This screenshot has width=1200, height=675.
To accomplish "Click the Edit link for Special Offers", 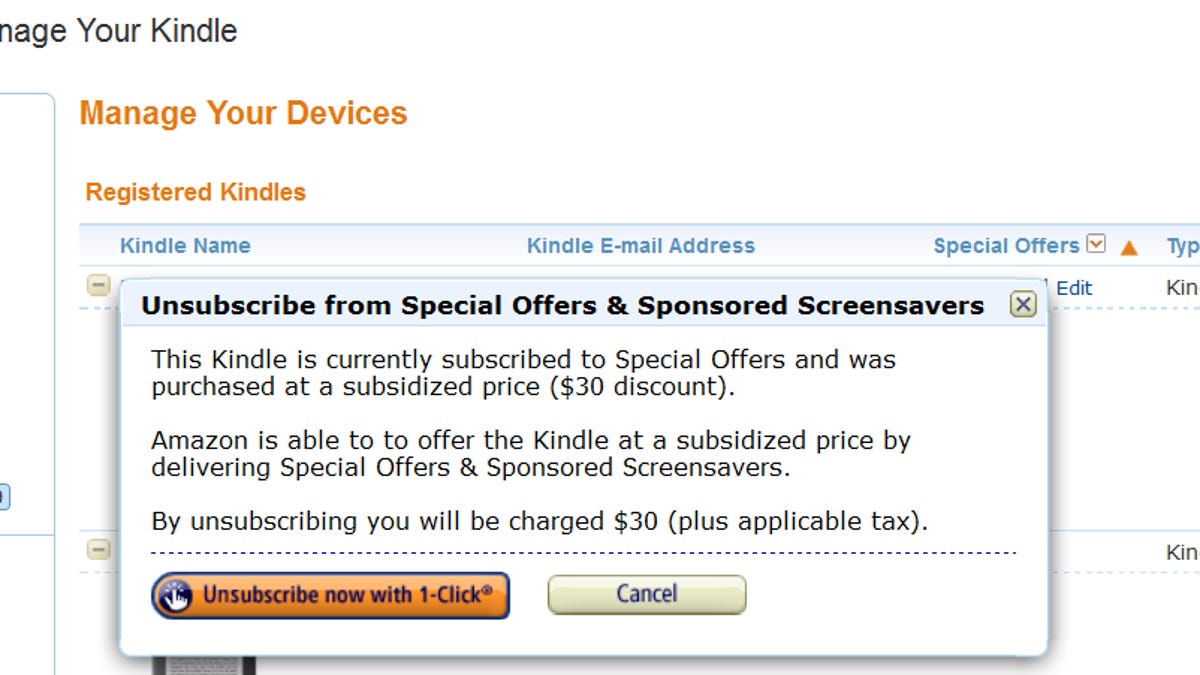I will pyautogui.click(x=1074, y=288).
